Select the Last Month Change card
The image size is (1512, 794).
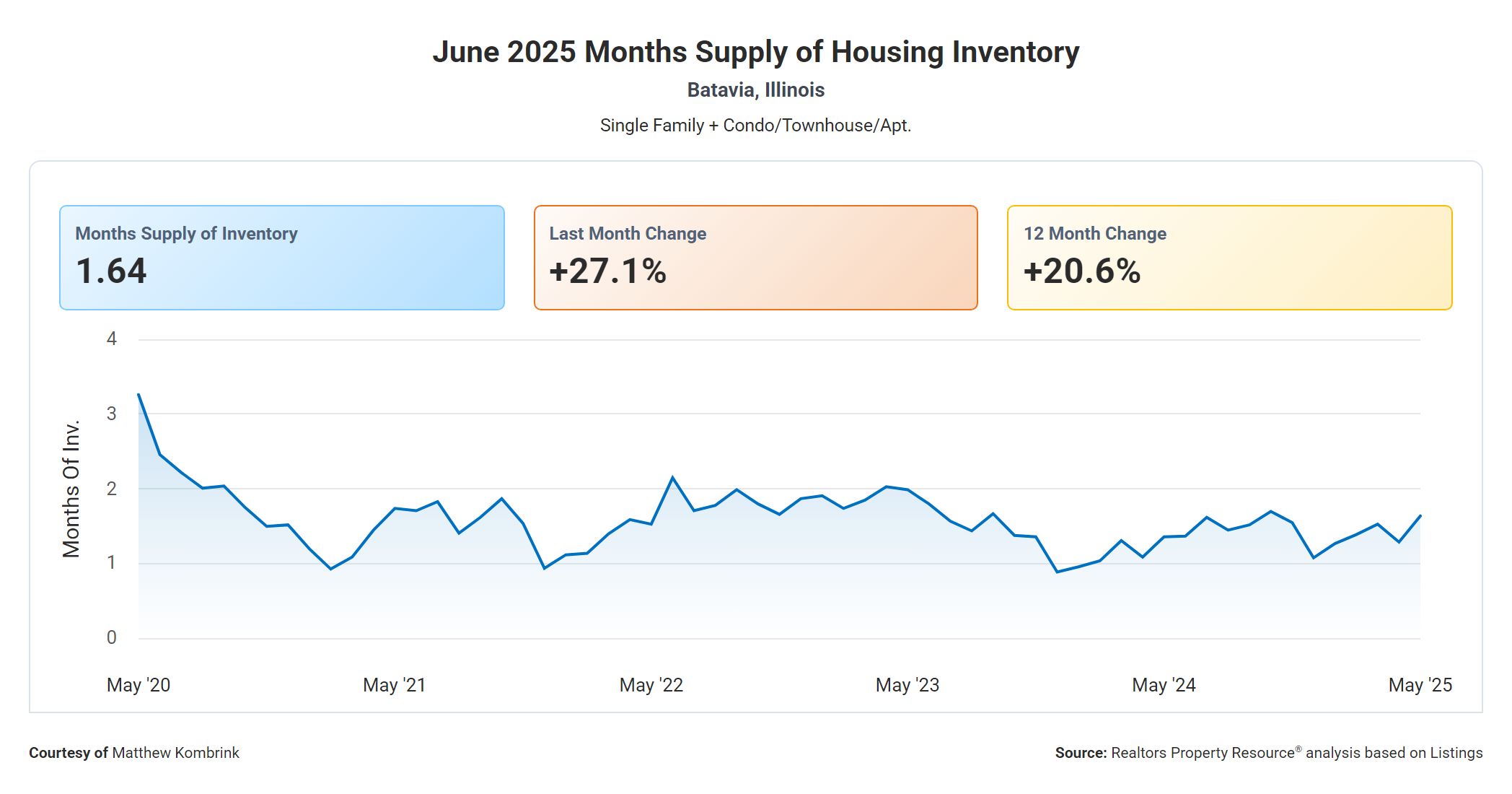pos(755,258)
